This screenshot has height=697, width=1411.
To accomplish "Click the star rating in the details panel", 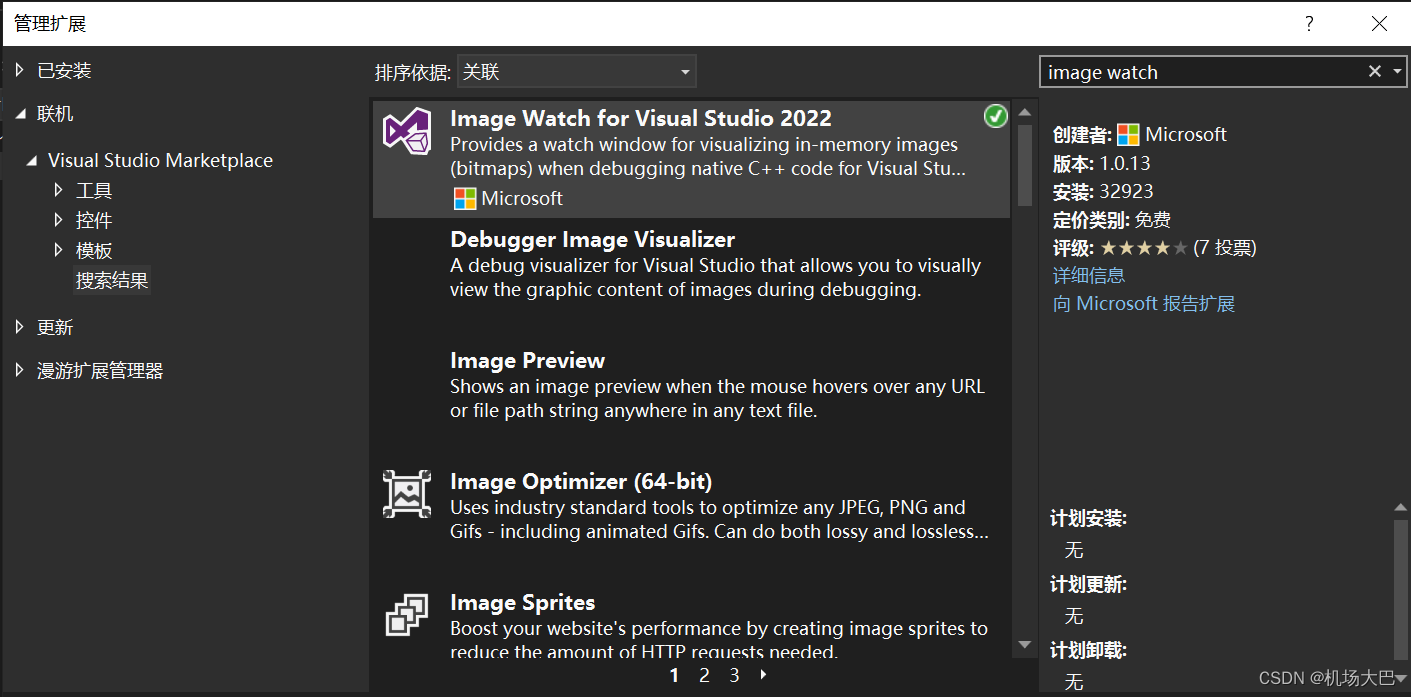I will coord(1144,248).
